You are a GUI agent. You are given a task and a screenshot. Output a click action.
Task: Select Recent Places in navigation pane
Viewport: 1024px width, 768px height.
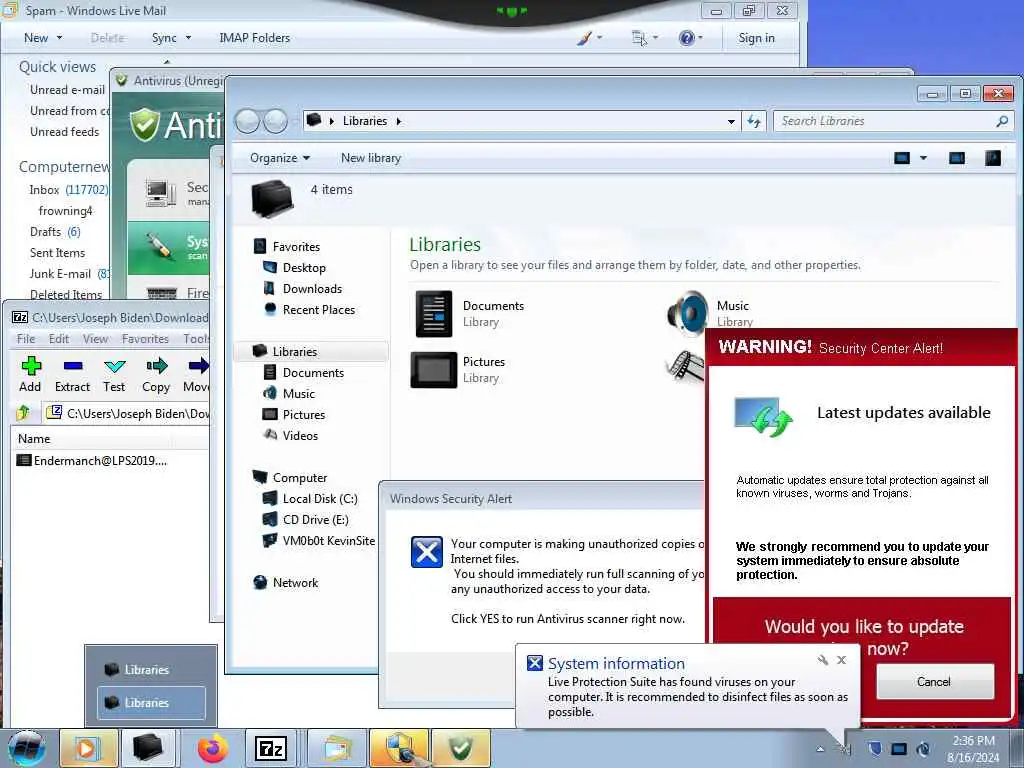click(x=318, y=310)
